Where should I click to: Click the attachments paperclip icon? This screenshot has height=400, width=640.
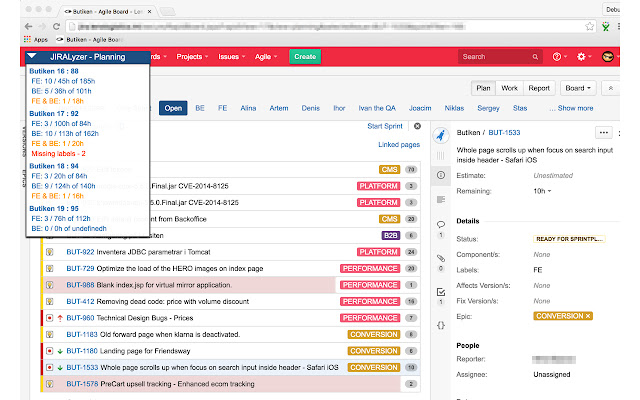(x=441, y=258)
